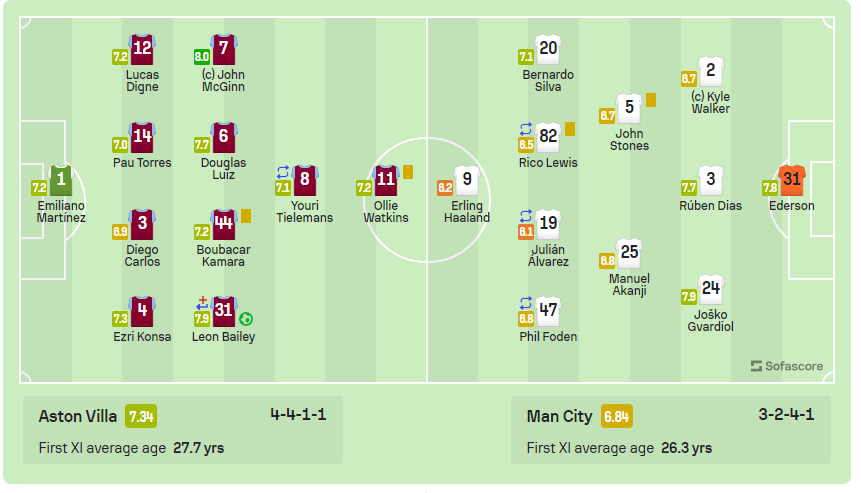Viewport: 861px width, 493px height.
Task: Open John McGinn's number 7 shirt
Action: point(223,49)
